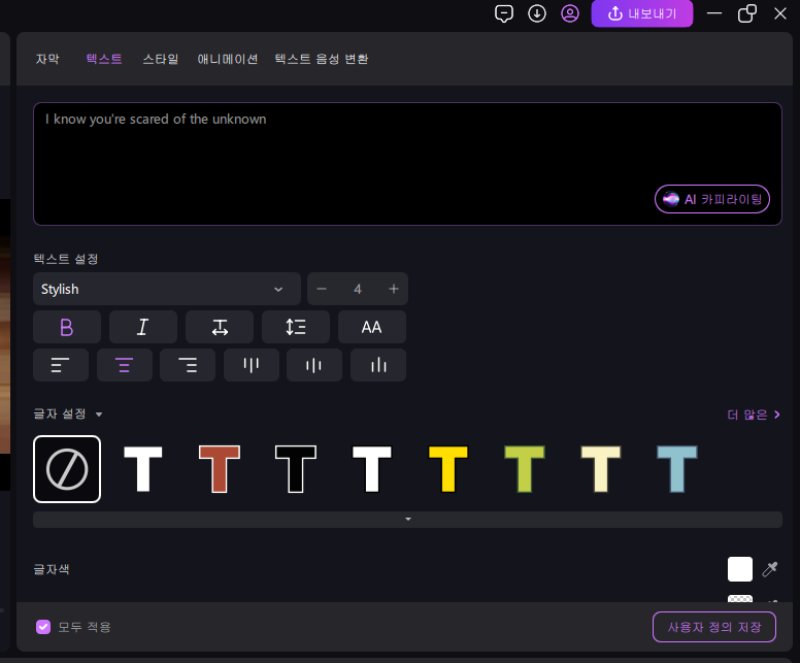This screenshot has height=663, width=800.
Task: Switch to the 애니메이션 tab
Action: coord(227,59)
